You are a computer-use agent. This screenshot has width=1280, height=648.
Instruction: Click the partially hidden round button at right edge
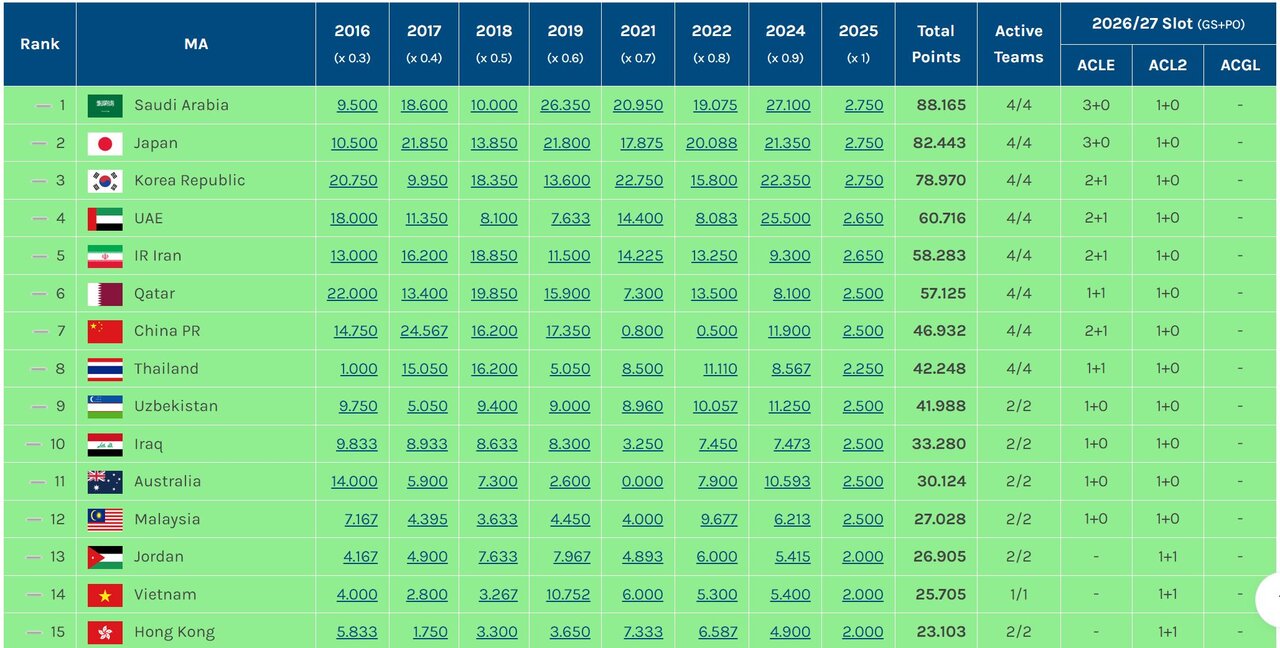click(1268, 598)
